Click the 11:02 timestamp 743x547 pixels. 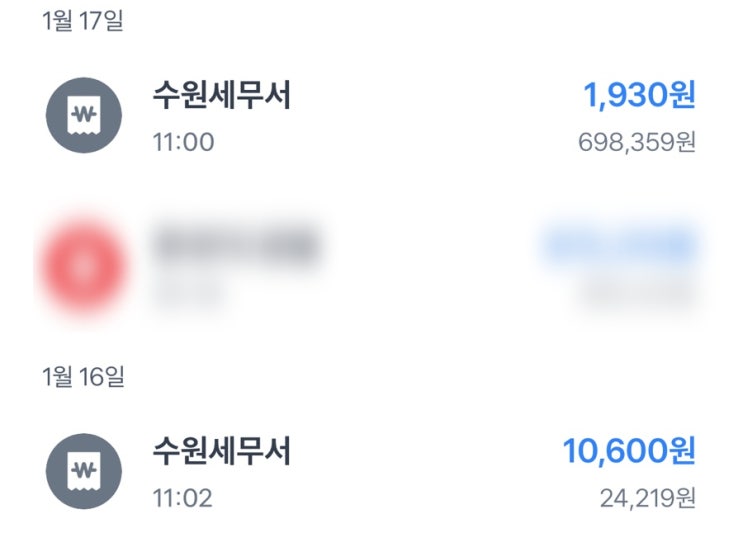click(x=182, y=497)
